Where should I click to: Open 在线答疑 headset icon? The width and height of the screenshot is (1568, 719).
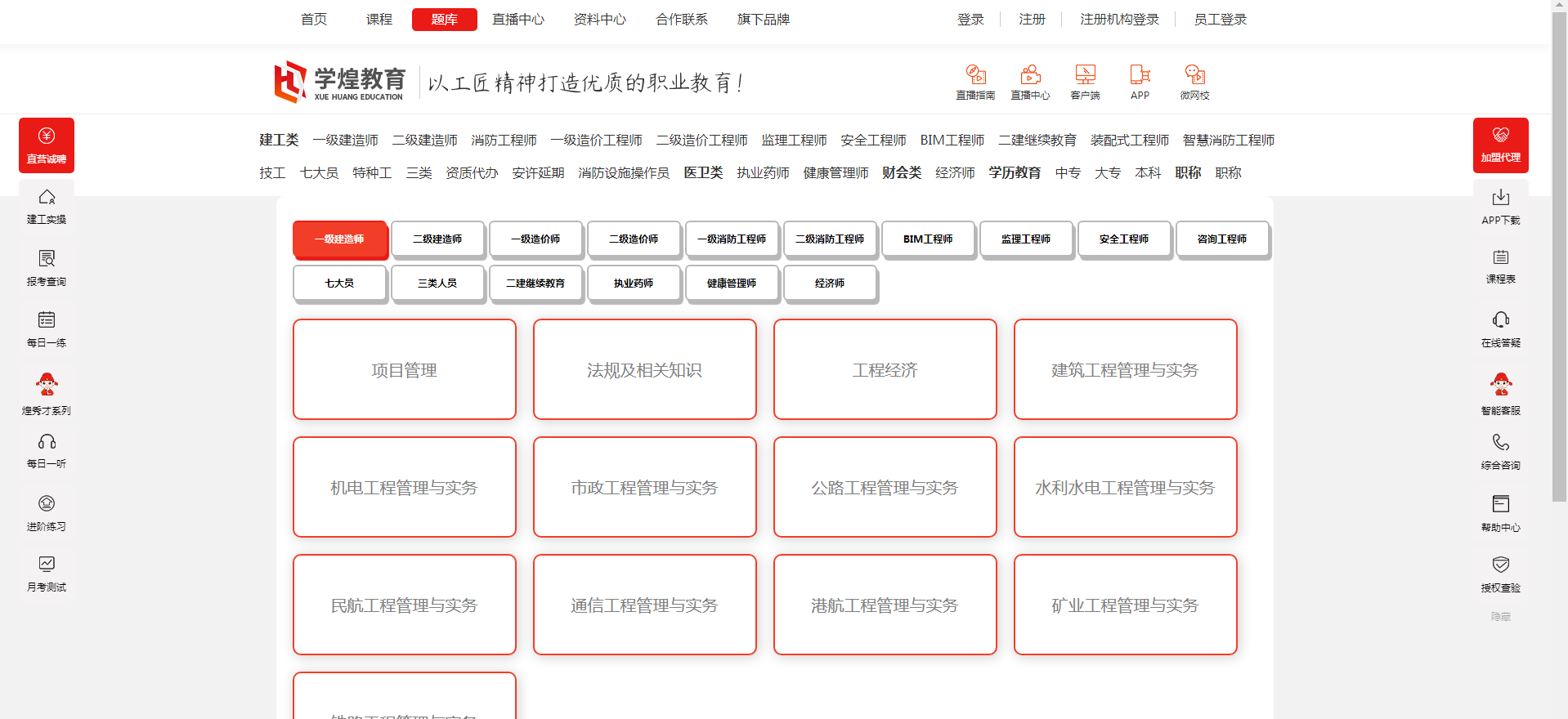point(1500,319)
